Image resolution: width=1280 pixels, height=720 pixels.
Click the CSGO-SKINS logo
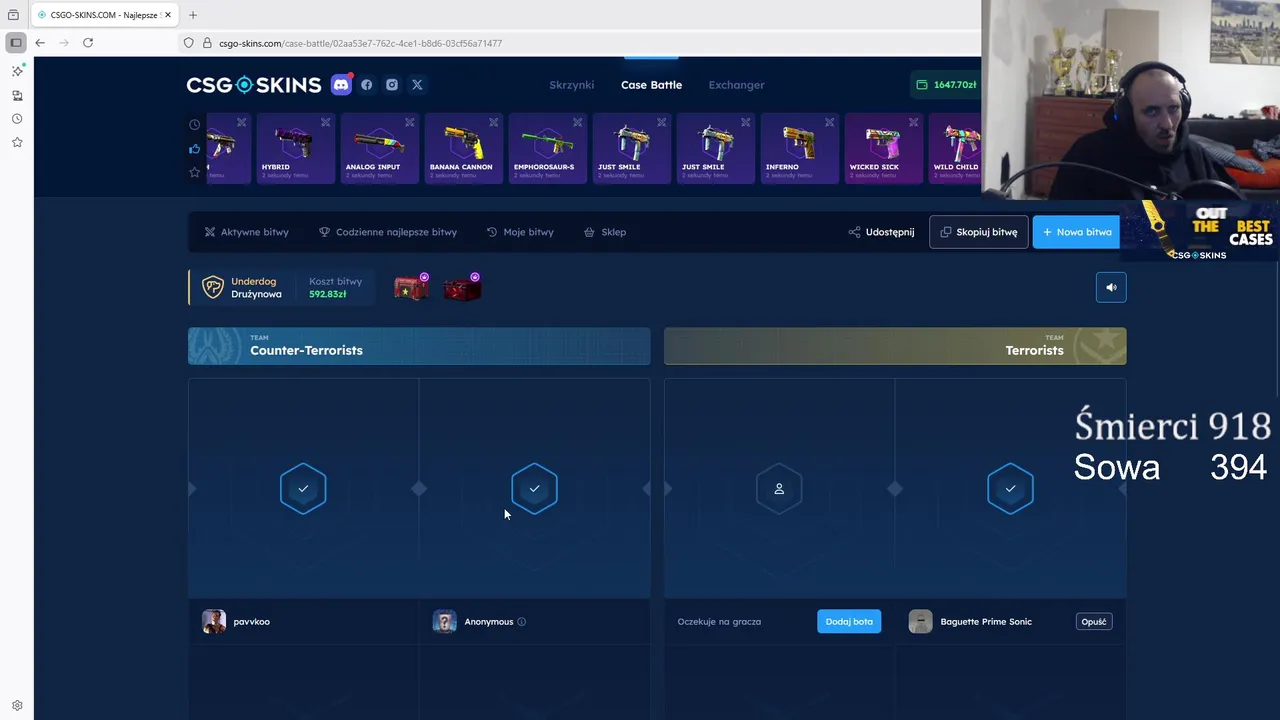click(254, 85)
